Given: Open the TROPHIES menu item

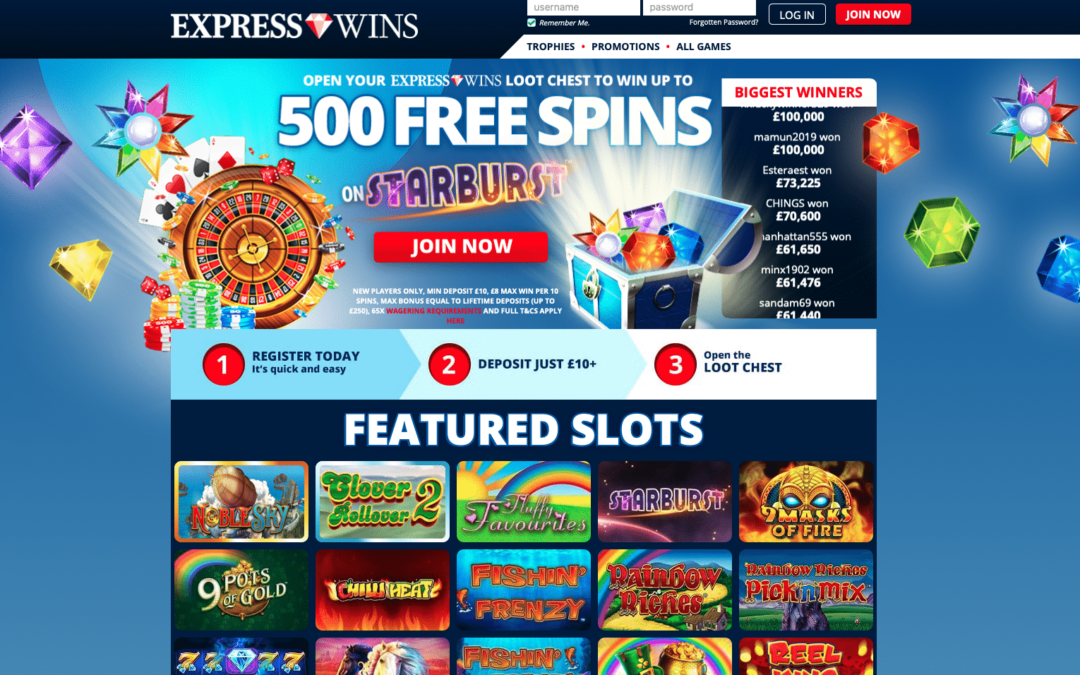Looking at the screenshot, I should (550, 47).
